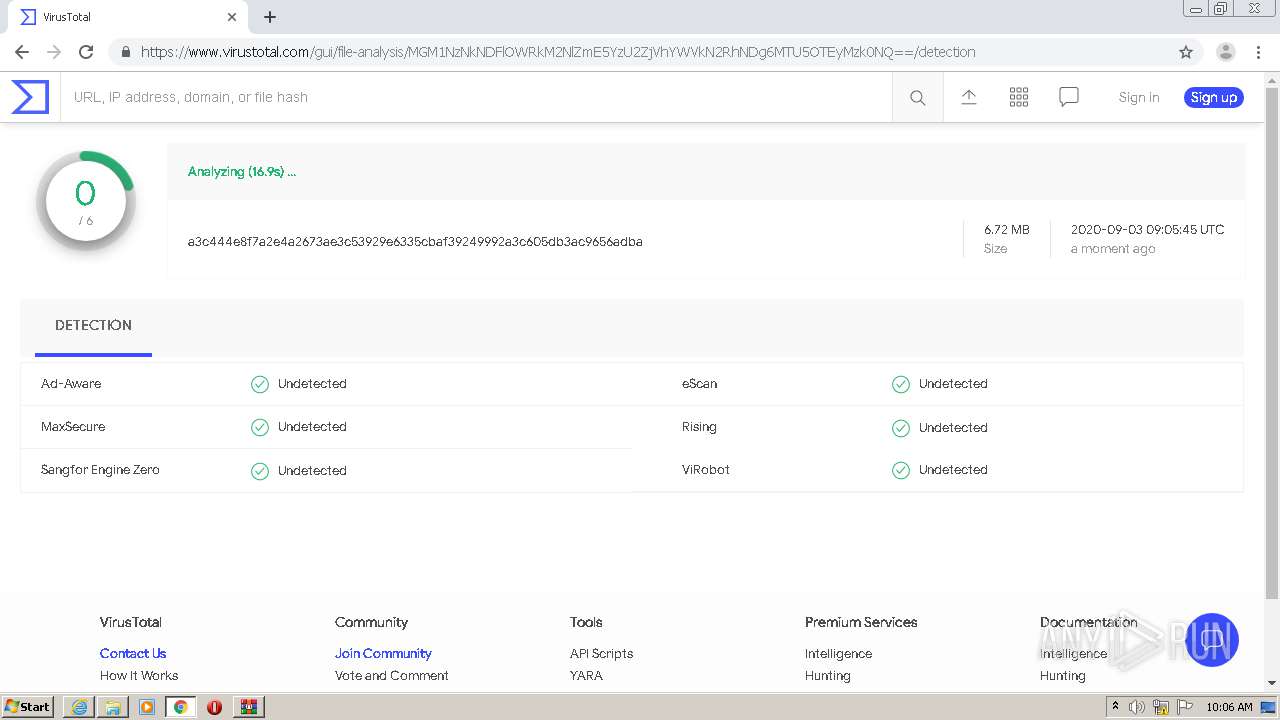The height and width of the screenshot is (720, 1280).
Task: Click the Ad-Aware engine name
Action: click(x=71, y=384)
